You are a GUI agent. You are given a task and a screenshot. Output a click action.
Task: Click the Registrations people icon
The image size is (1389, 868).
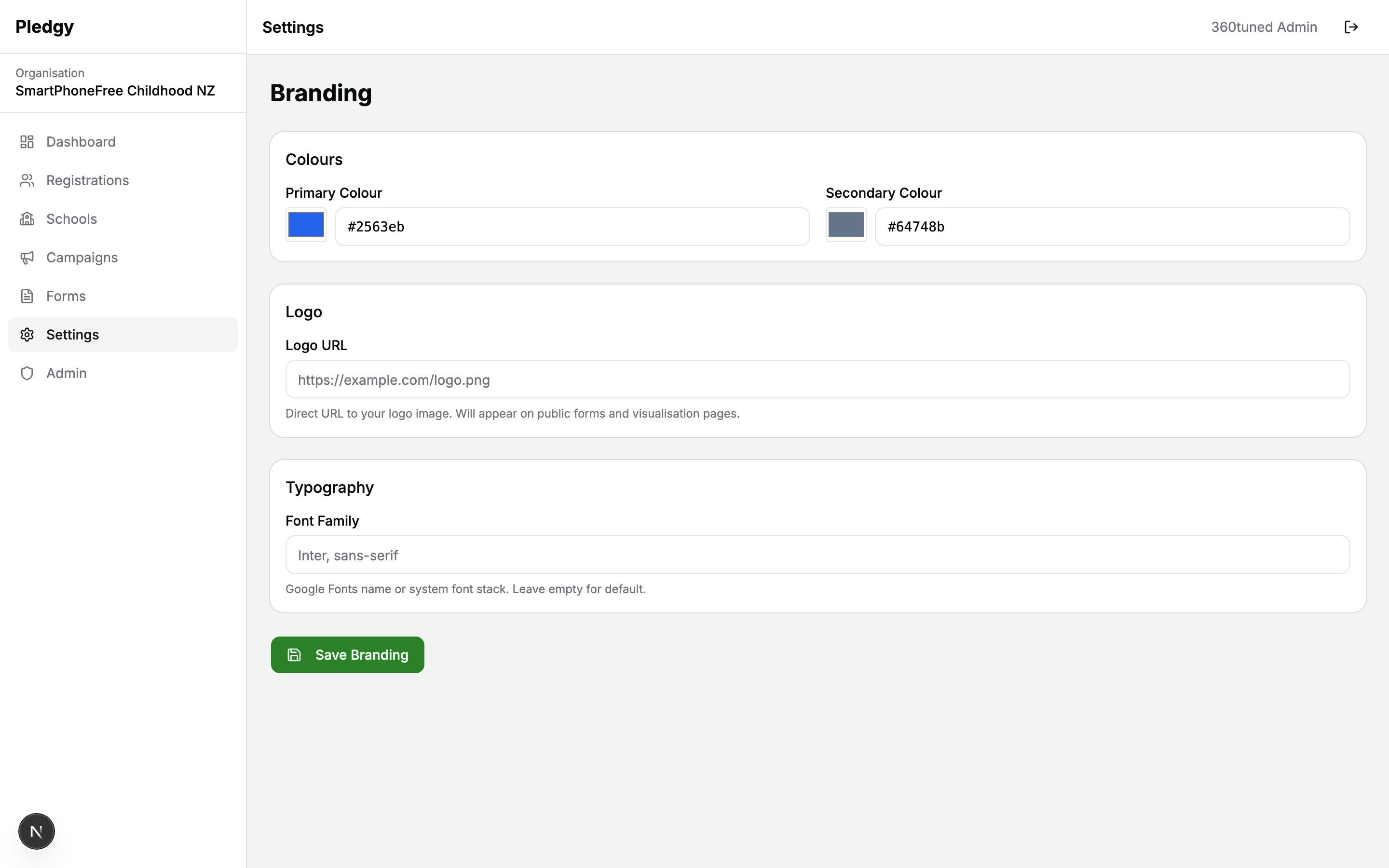pyautogui.click(x=27, y=180)
